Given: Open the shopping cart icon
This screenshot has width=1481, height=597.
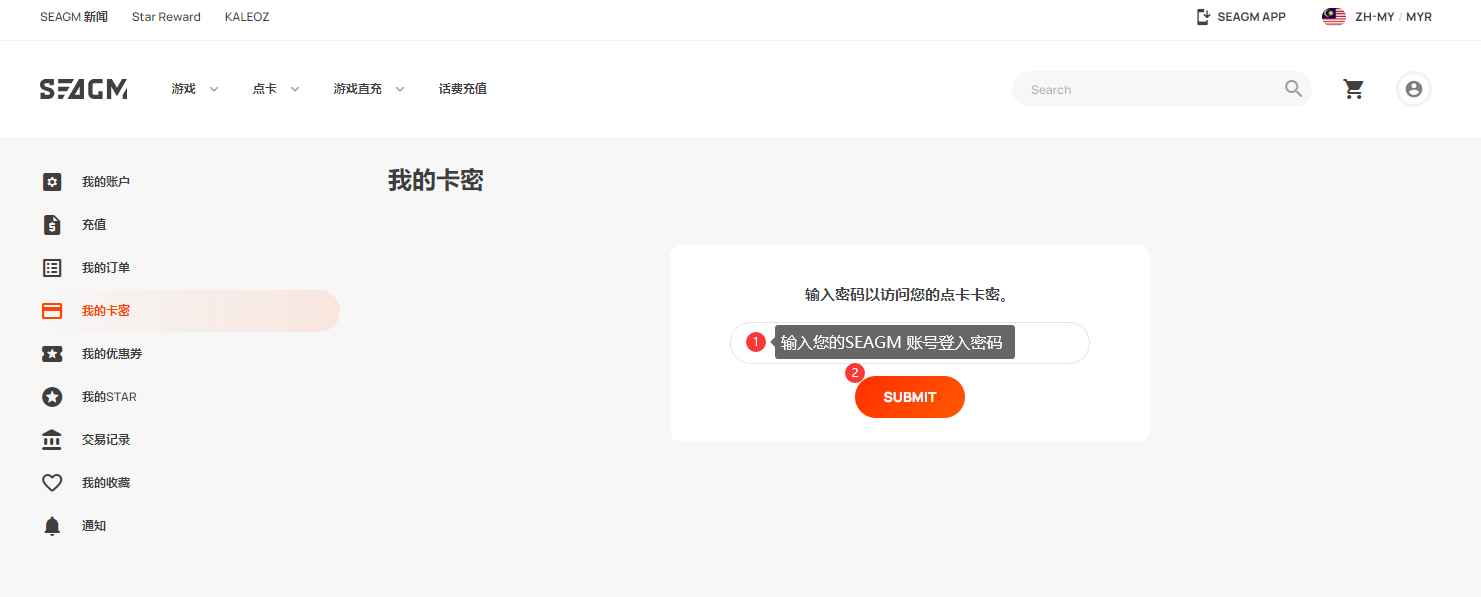Looking at the screenshot, I should [x=1354, y=89].
